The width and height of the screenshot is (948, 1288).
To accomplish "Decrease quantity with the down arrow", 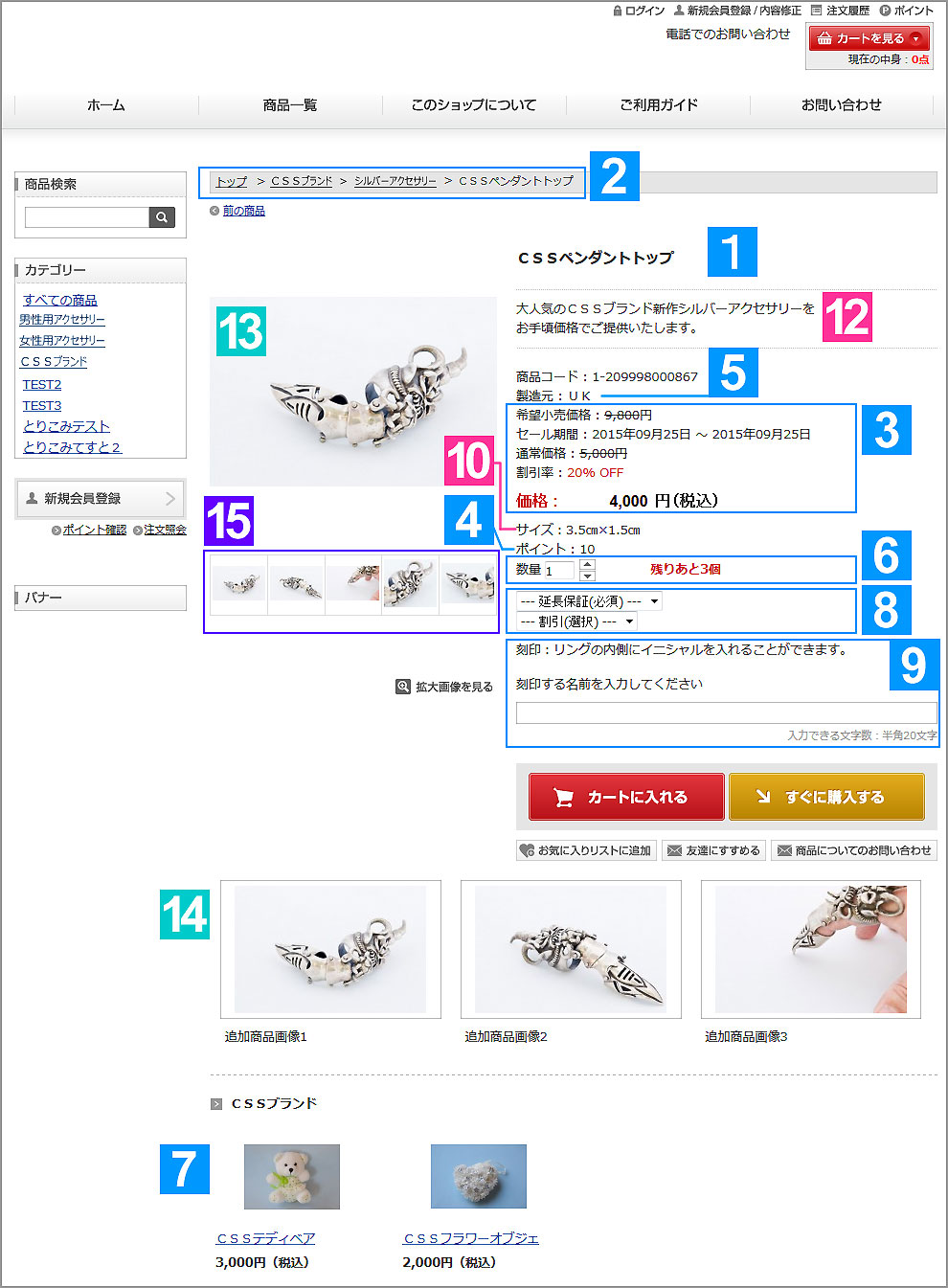I will (x=588, y=576).
